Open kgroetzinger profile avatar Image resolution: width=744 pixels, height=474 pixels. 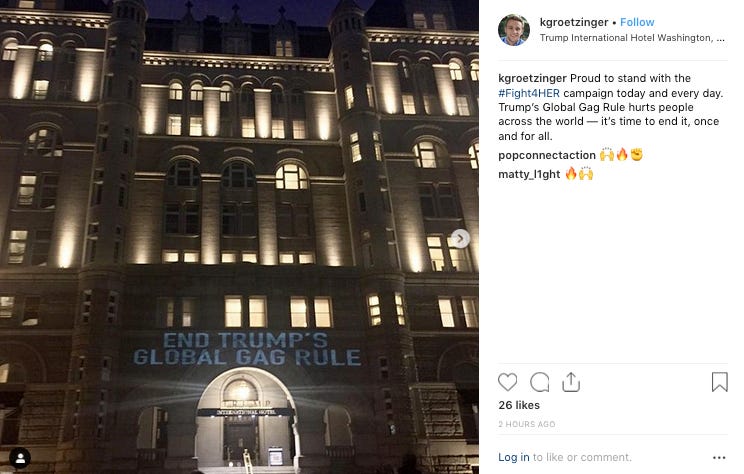click(x=514, y=30)
